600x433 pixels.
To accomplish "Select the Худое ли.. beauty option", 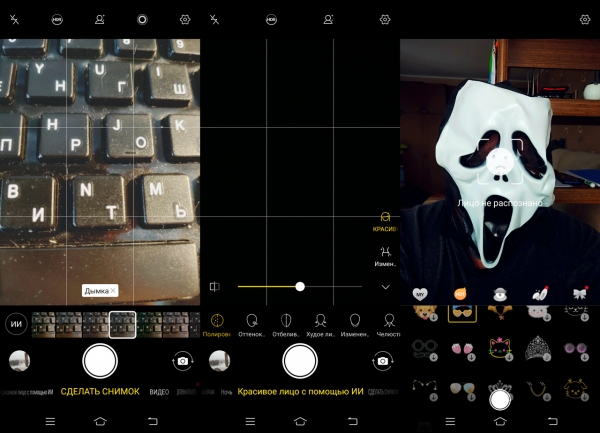I will click(x=321, y=326).
